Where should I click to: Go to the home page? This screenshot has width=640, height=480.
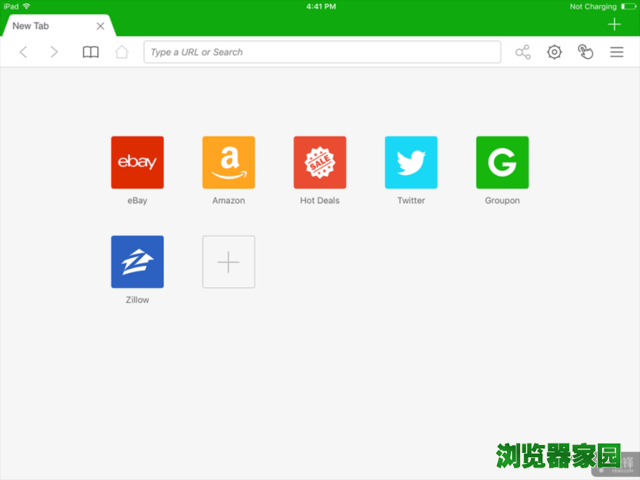click(122, 52)
